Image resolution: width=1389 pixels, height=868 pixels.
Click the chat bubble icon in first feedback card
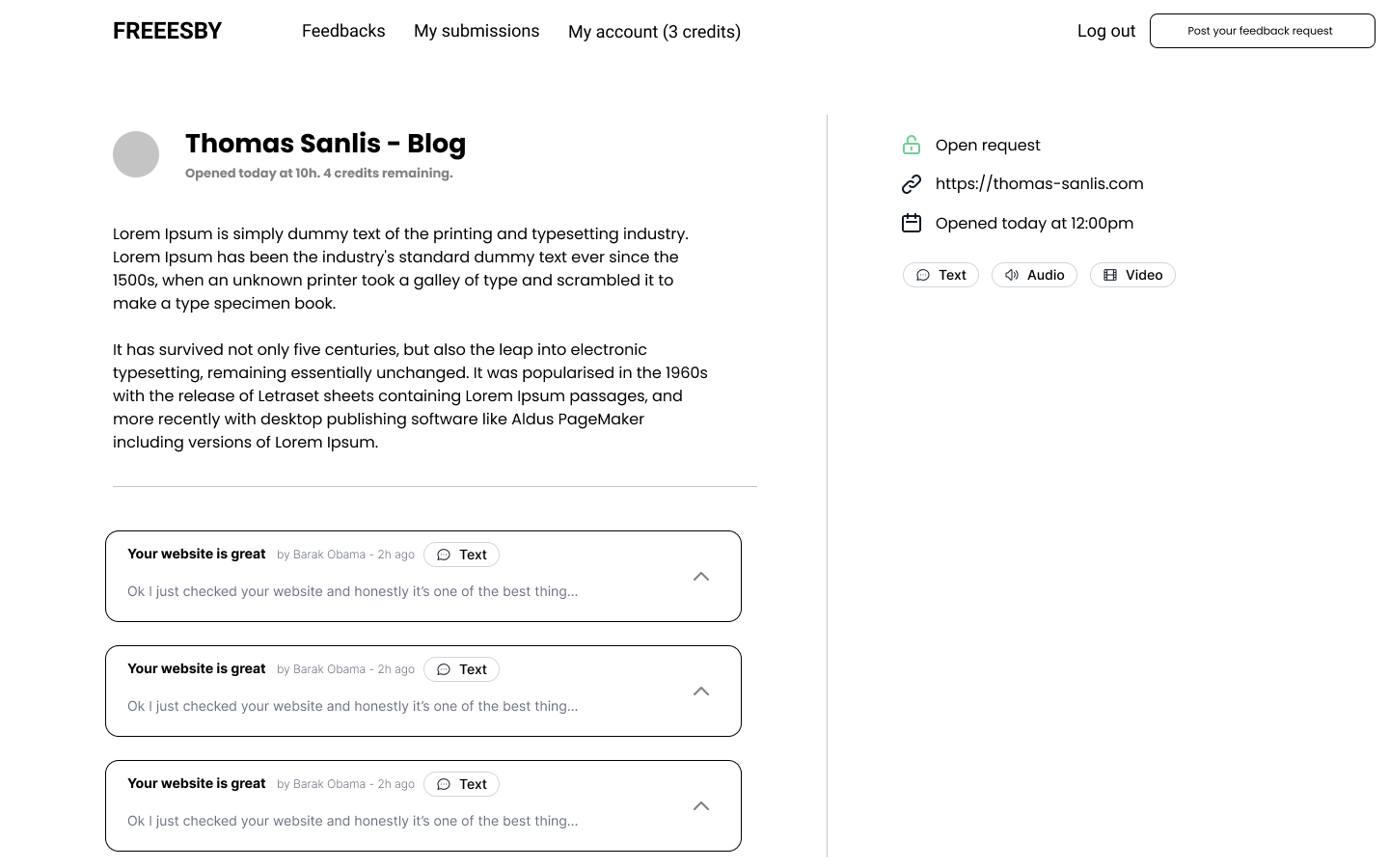(x=444, y=555)
